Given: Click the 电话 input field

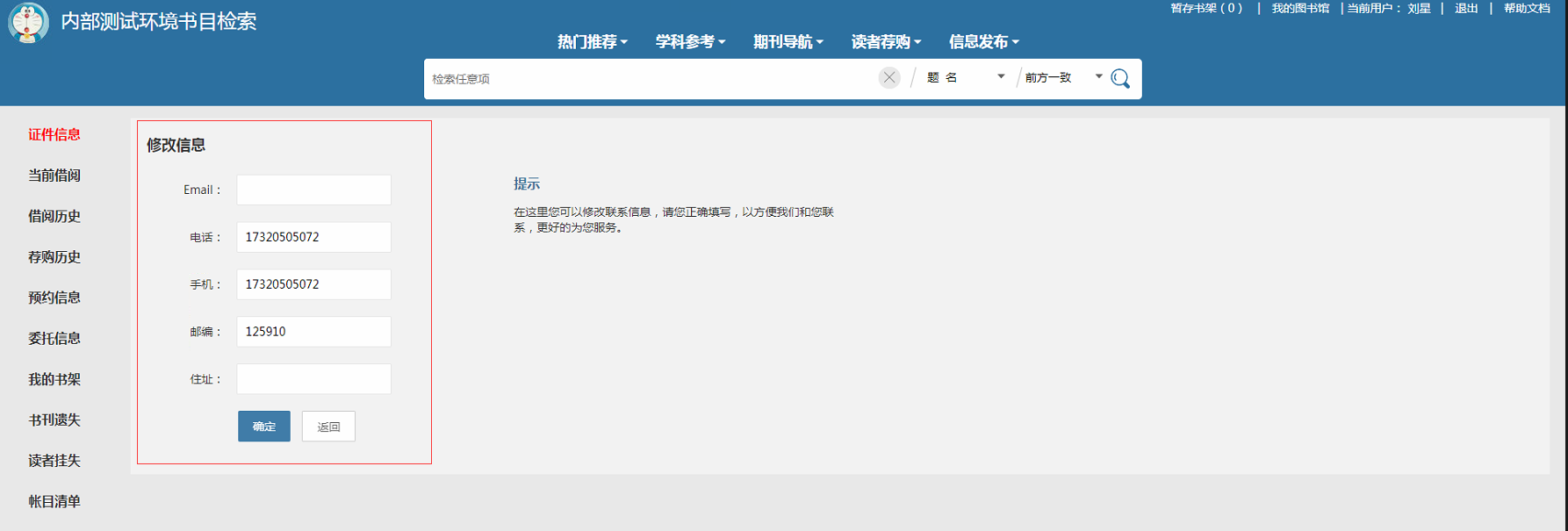Looking at the screenshot, I should 313,237.
